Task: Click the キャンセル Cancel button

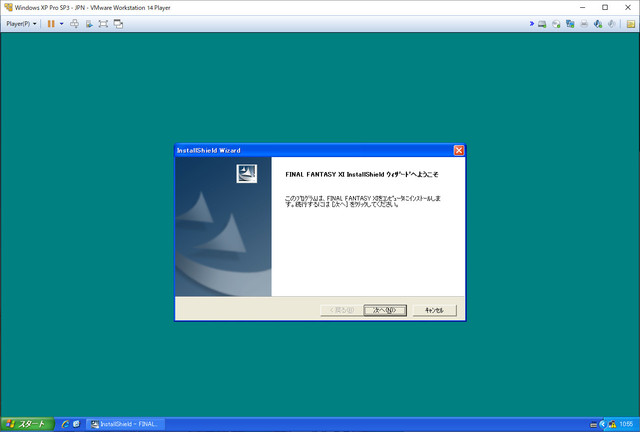Action: (x=434, y=310)
